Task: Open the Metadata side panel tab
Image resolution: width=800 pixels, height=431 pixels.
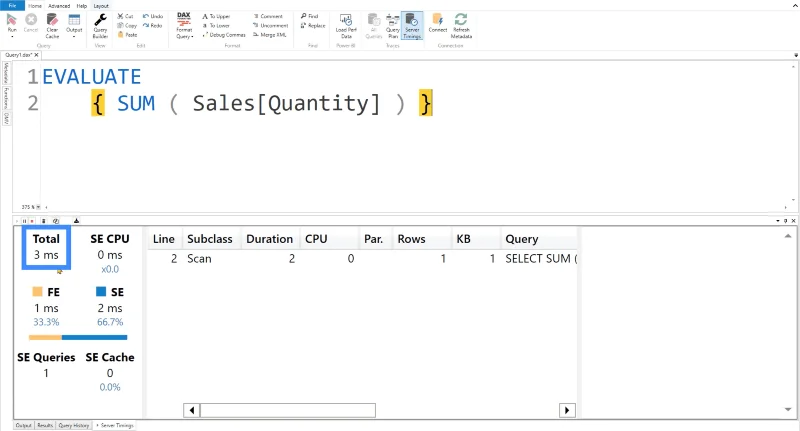Action: coord(6,73)
